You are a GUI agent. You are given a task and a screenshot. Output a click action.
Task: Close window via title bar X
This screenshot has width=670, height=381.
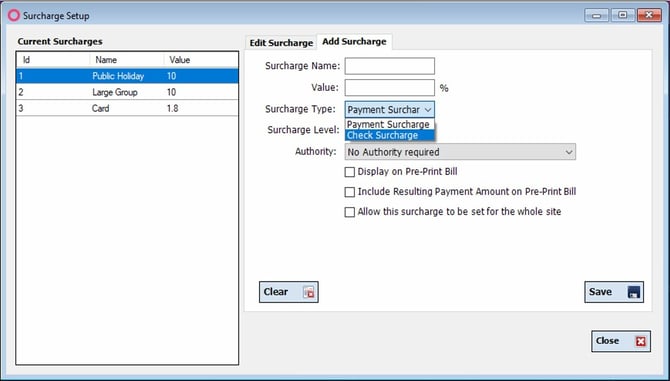point(649,15)
